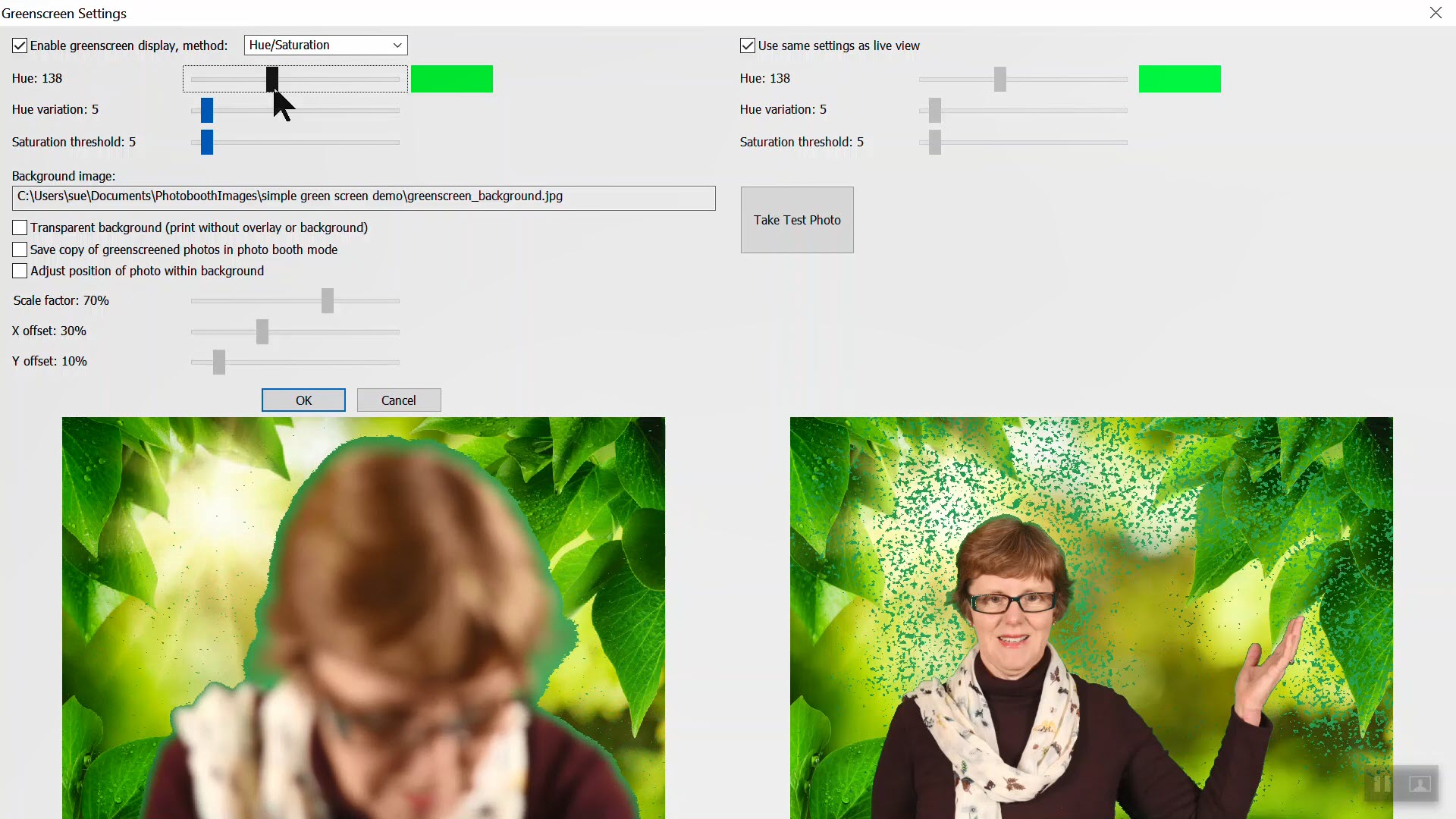
Task: Check Save copy of greenscreened photos
Action: point(20,249)
